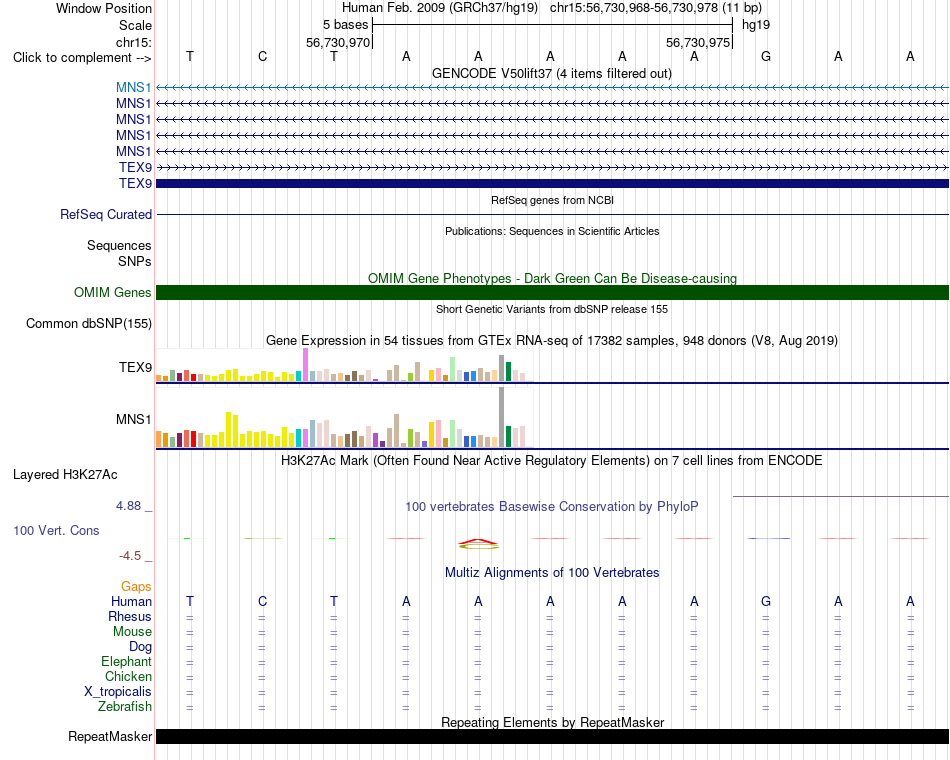Click the 'Layered H3K27Ac' track label

click(65, 475)
